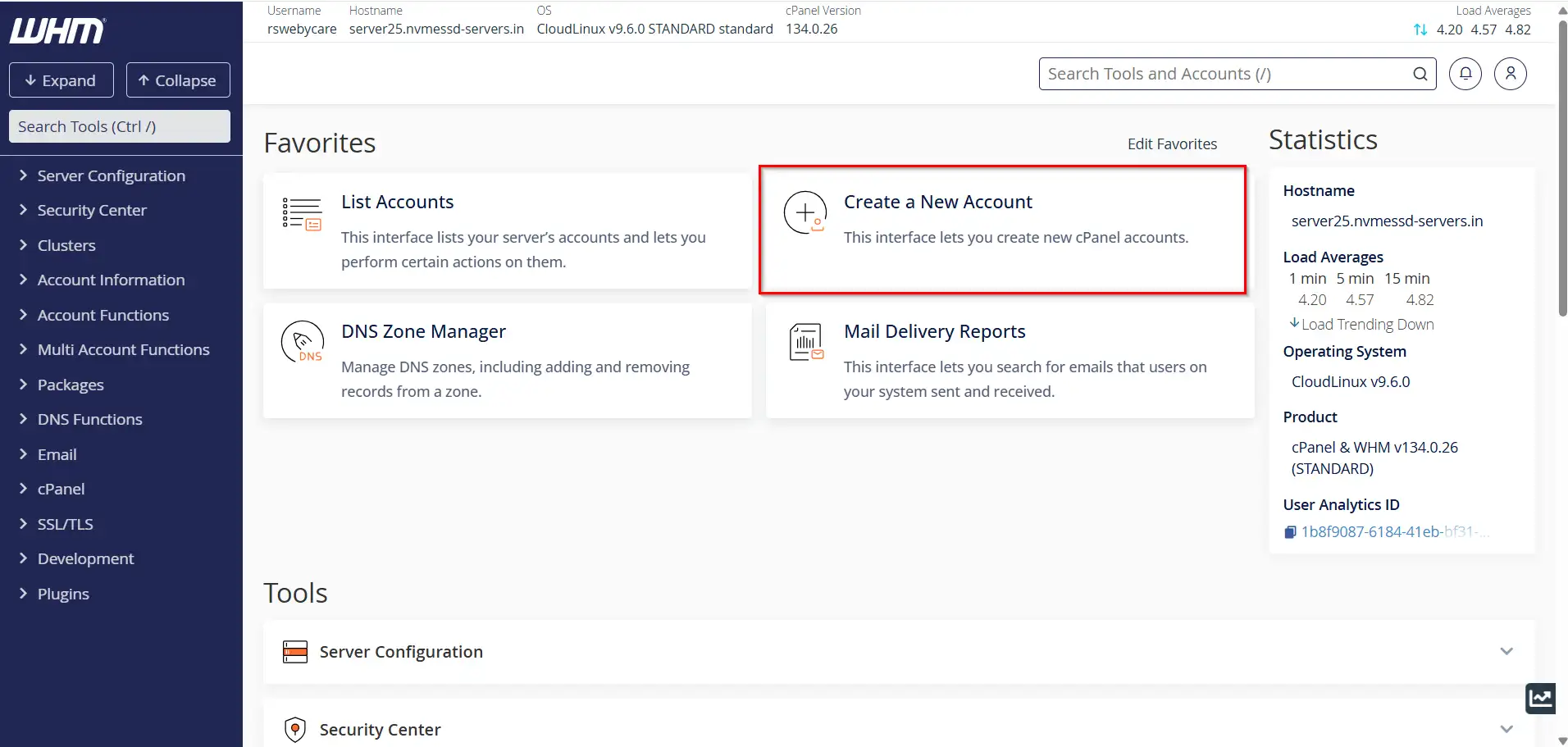Click the DNS Zone Manager icon

point(303,342)
